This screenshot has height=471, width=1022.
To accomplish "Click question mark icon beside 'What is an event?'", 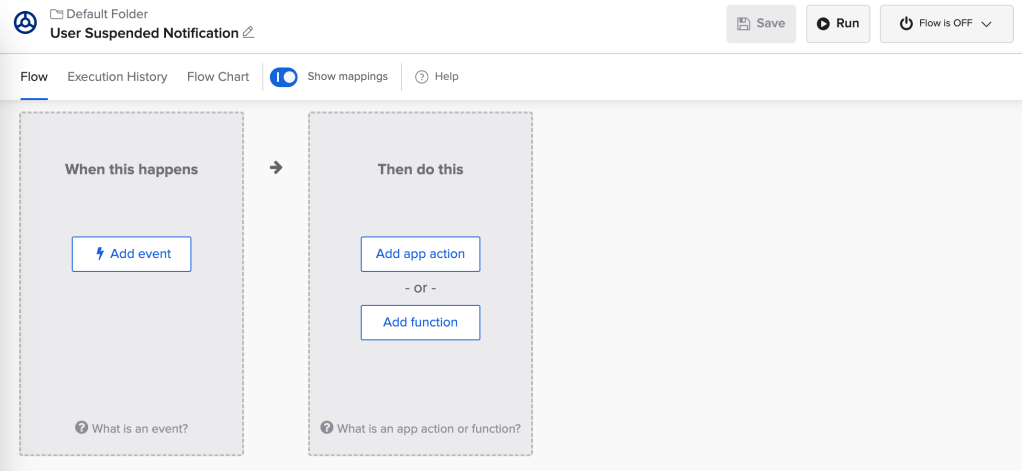I will click(82, 428).
